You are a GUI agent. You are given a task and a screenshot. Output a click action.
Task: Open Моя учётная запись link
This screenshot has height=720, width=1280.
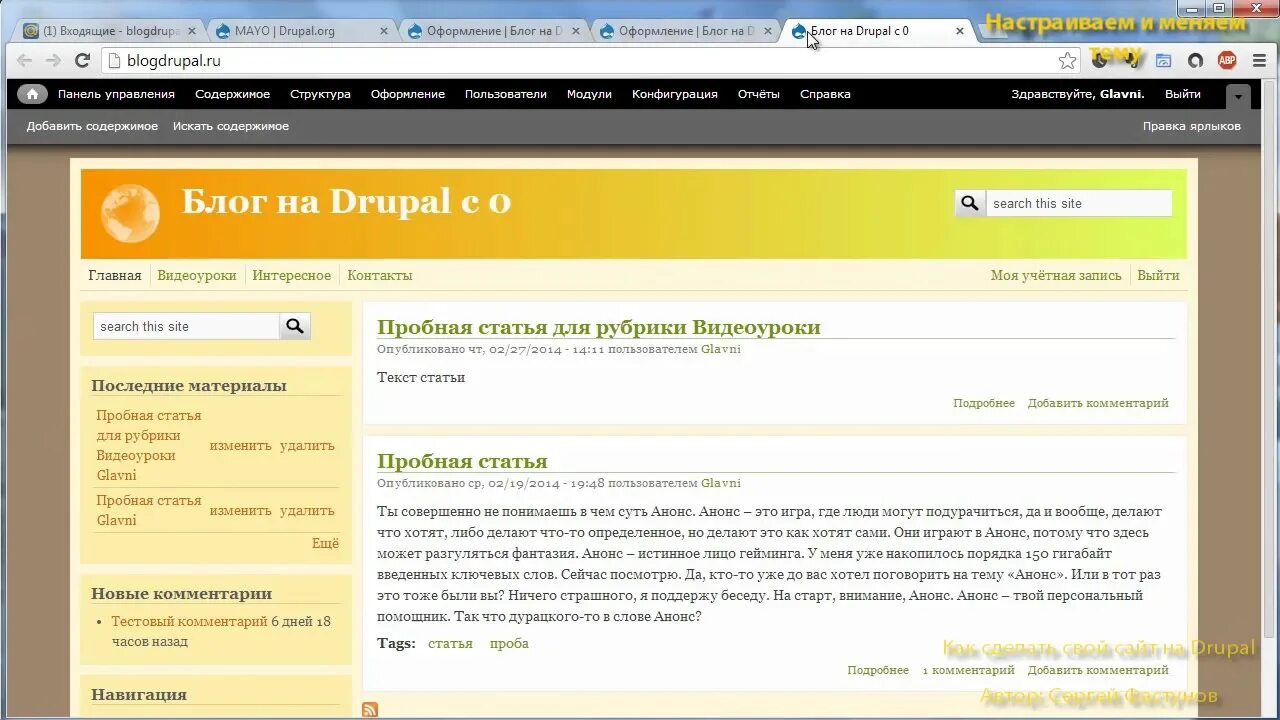click(x=1056, y=275)
